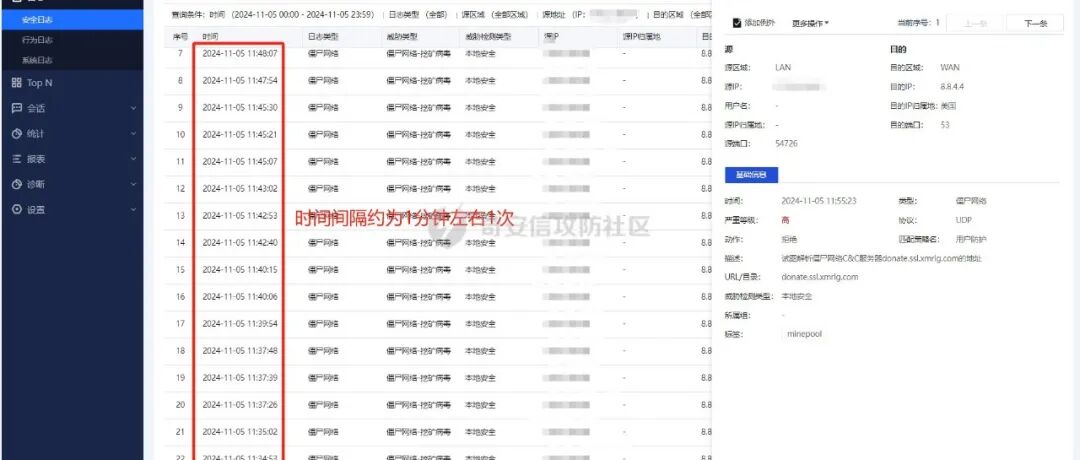Screen dimensions: 1080x460
Task: Click the 时间 column header
Action: click(211, 36)
